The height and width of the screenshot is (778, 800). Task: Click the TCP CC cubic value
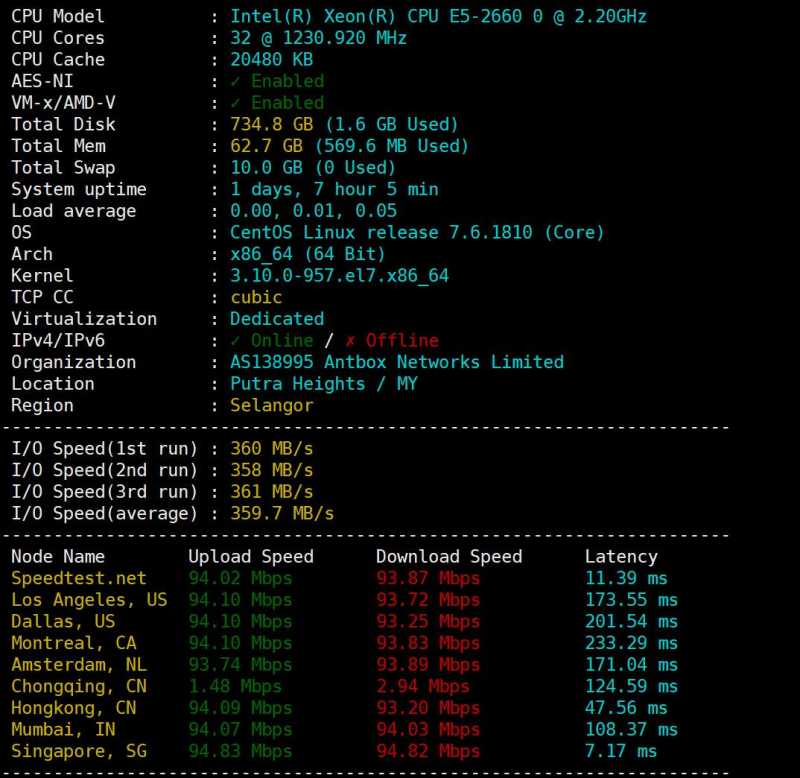[256, 297]
